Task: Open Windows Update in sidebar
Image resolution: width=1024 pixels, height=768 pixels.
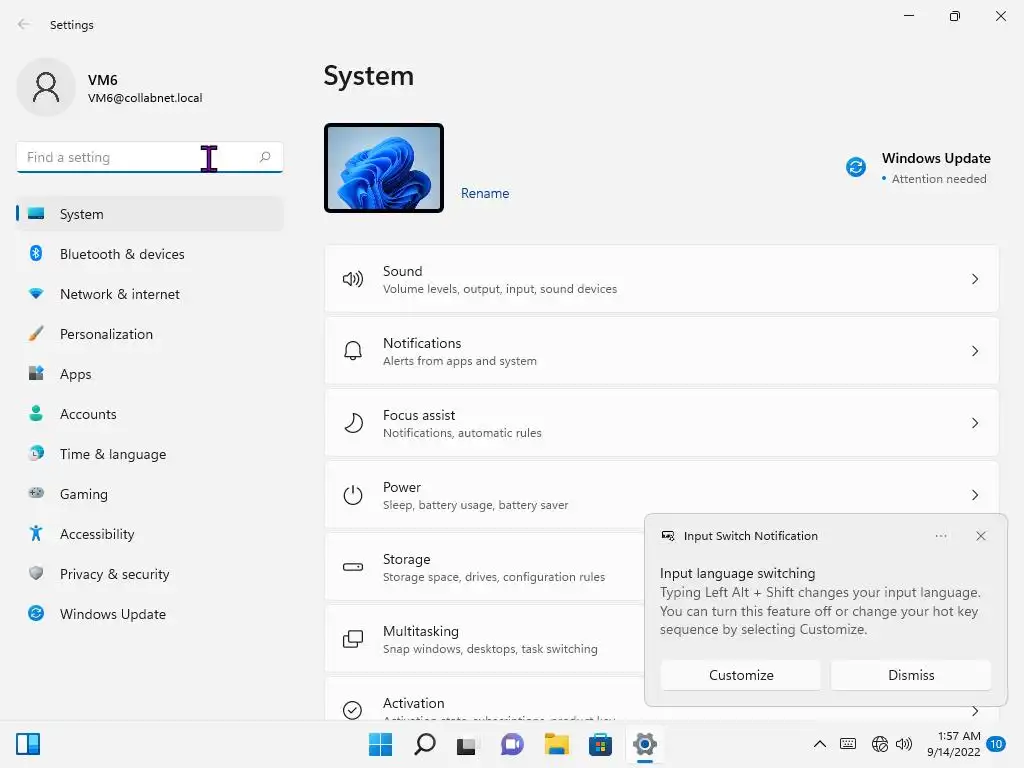Action: coord(150,614)
